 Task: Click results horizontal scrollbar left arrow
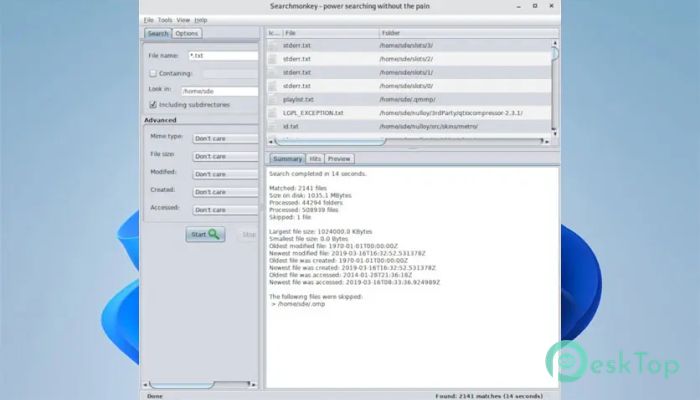click(270, 142)
